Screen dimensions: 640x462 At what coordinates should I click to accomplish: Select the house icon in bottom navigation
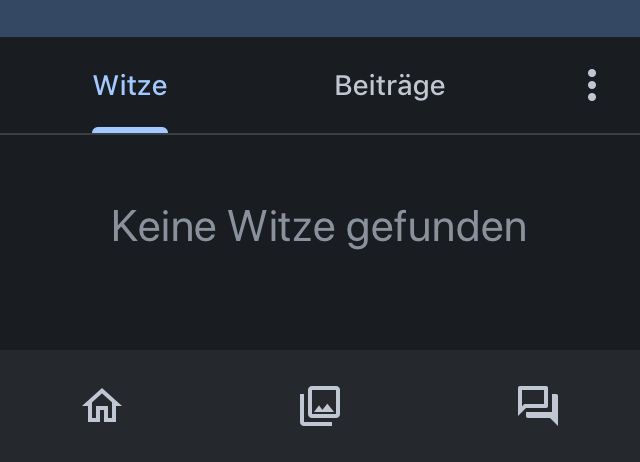tap(102, 406)
